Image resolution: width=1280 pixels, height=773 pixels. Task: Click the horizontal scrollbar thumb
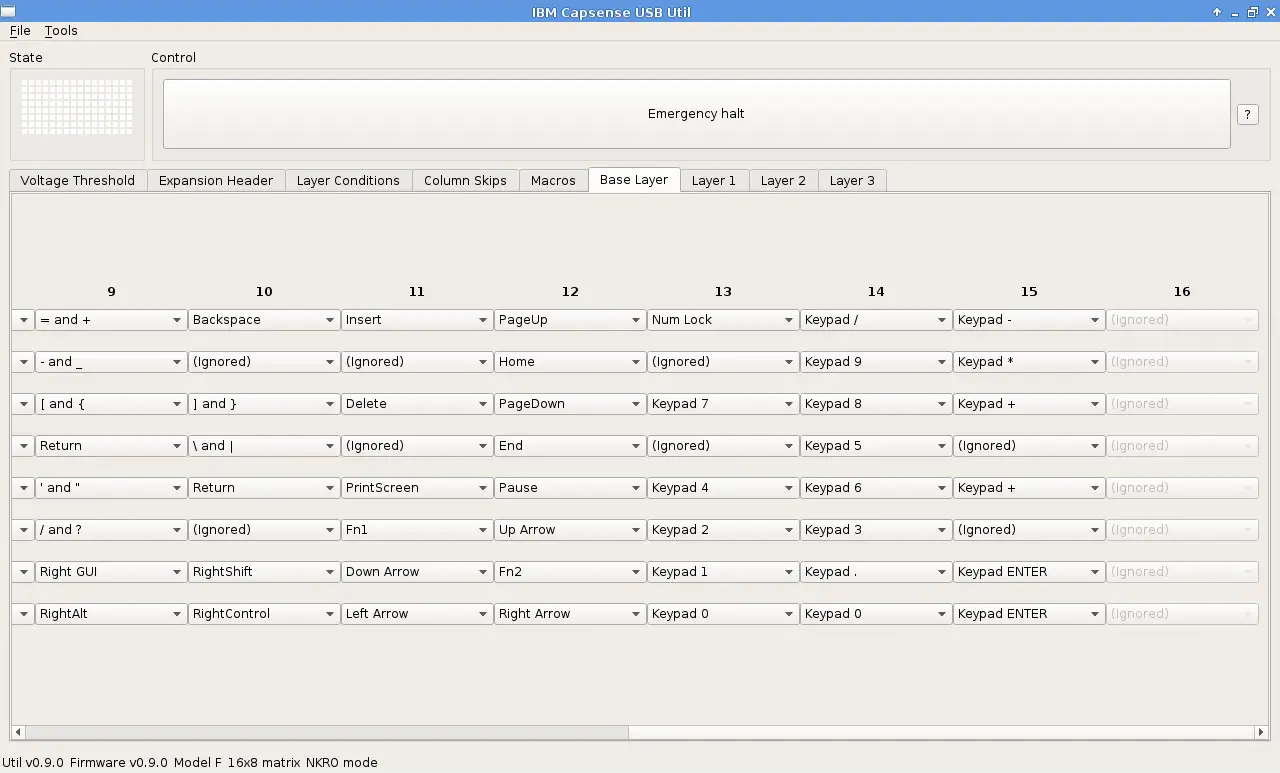(940, 732)
